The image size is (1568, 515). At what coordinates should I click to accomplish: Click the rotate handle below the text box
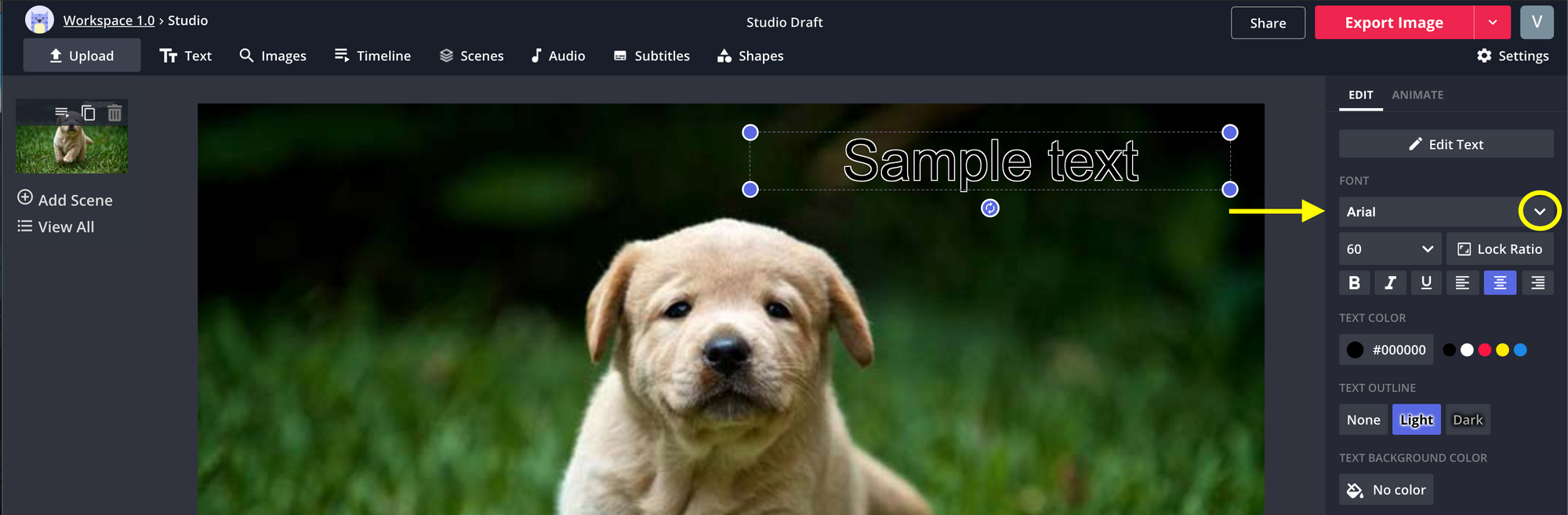pyautogui.click(x=990, y=208)
